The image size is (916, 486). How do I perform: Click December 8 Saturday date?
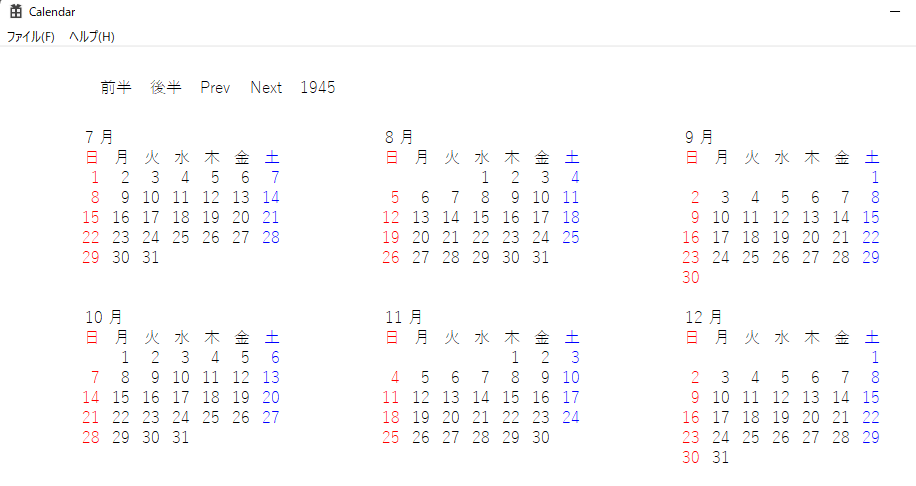click(875, 377)
